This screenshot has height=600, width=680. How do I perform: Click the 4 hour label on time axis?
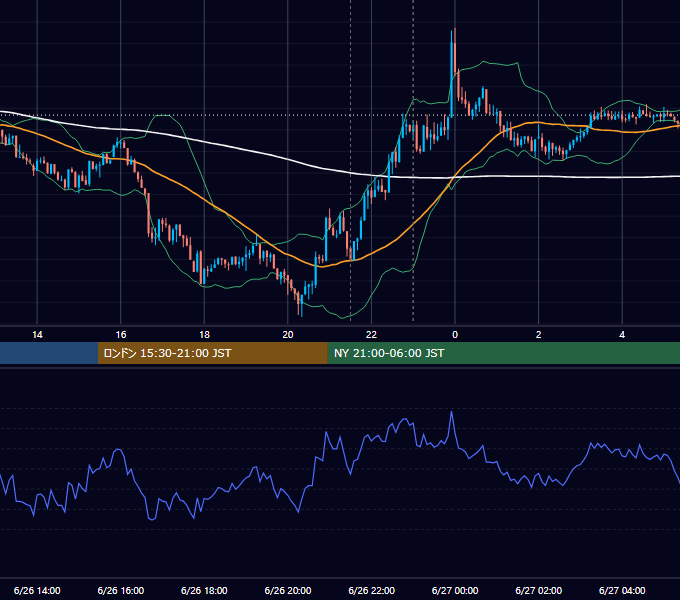coord(622,335)
